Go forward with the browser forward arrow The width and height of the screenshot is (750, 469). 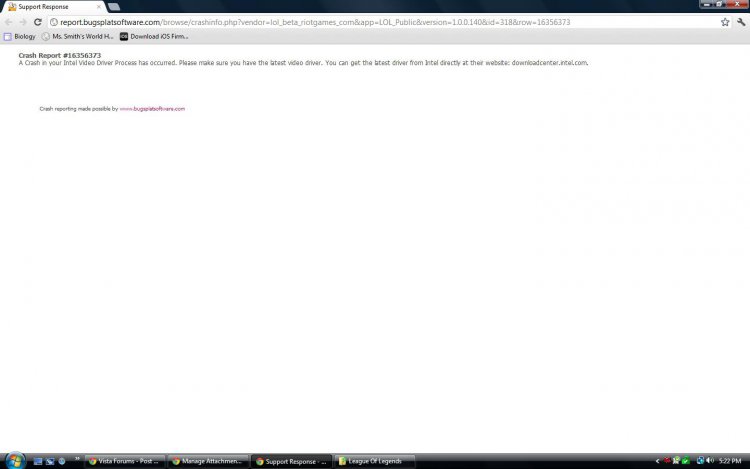tap(23, 22)
